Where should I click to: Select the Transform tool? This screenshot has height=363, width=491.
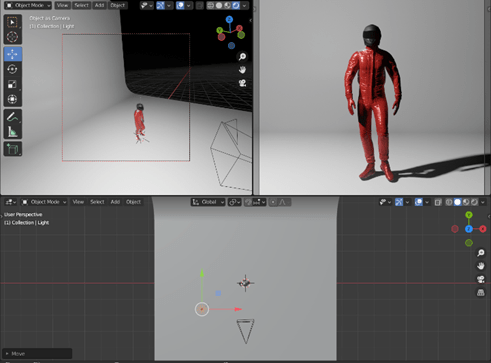point(12,99)
